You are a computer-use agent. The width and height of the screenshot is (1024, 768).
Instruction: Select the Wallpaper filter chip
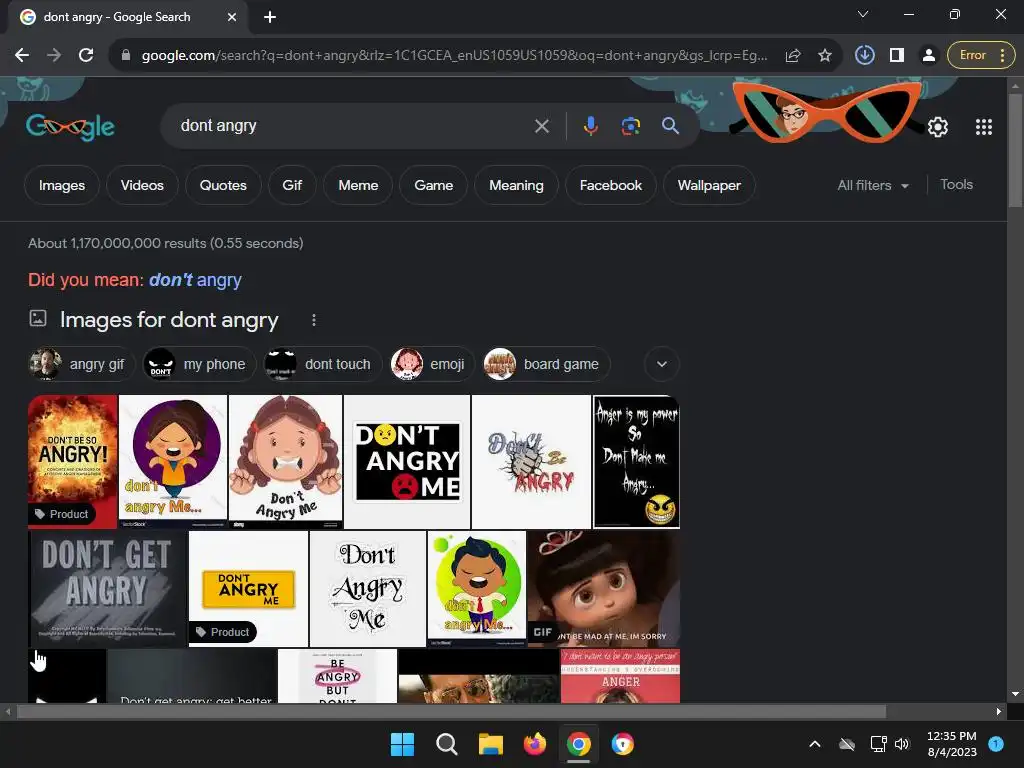709,185
